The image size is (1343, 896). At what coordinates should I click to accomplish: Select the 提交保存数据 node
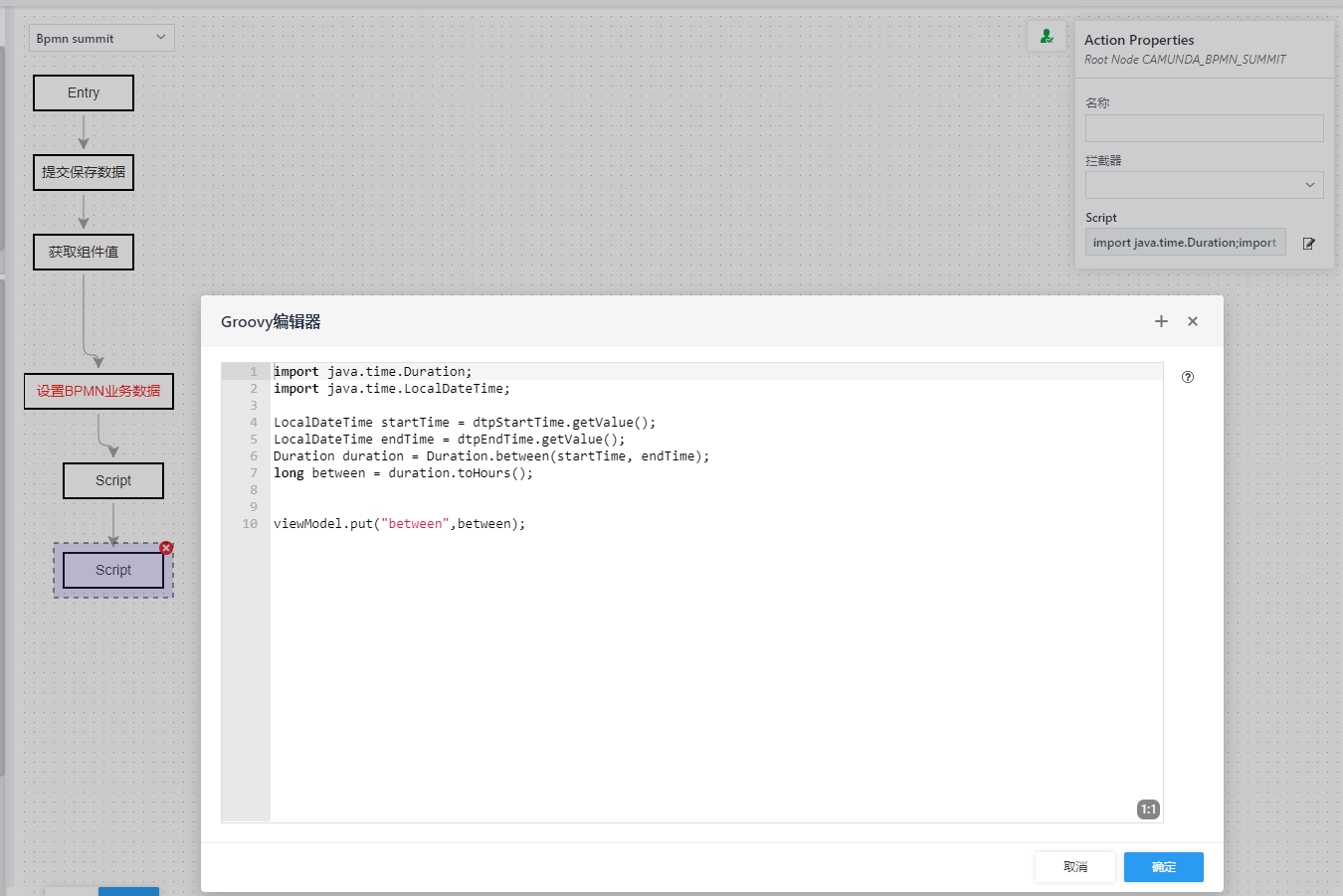pos(84,172)
